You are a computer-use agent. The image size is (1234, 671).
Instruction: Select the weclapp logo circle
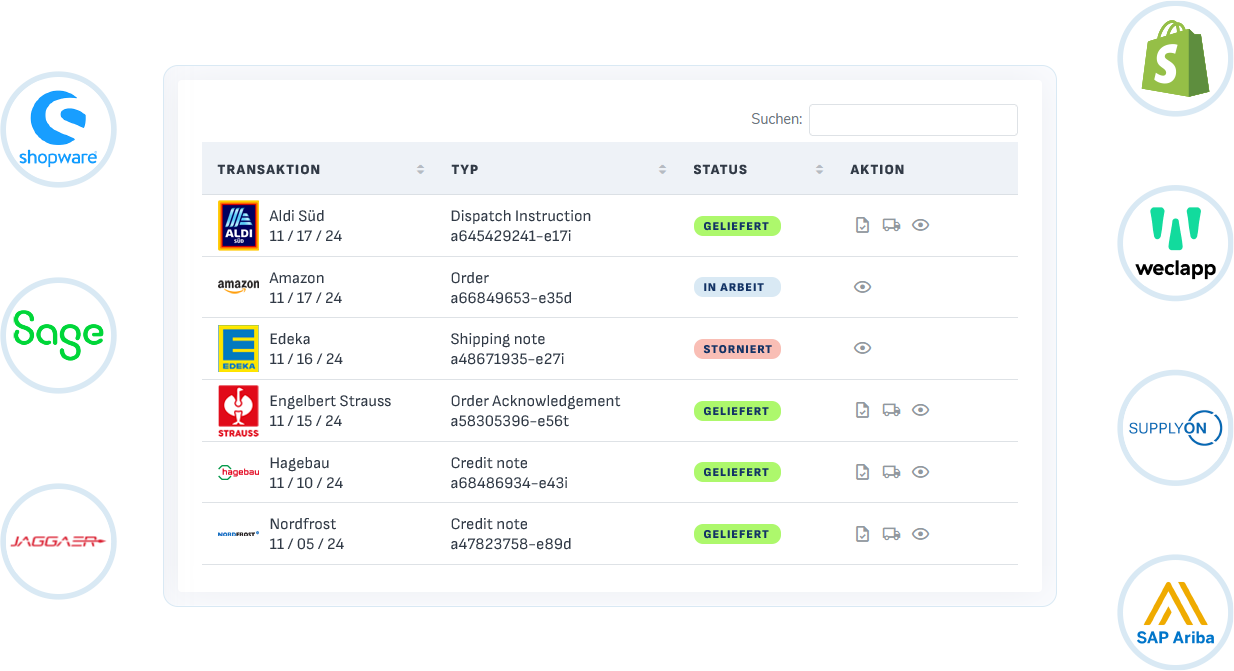click(x=1176, y=243)
